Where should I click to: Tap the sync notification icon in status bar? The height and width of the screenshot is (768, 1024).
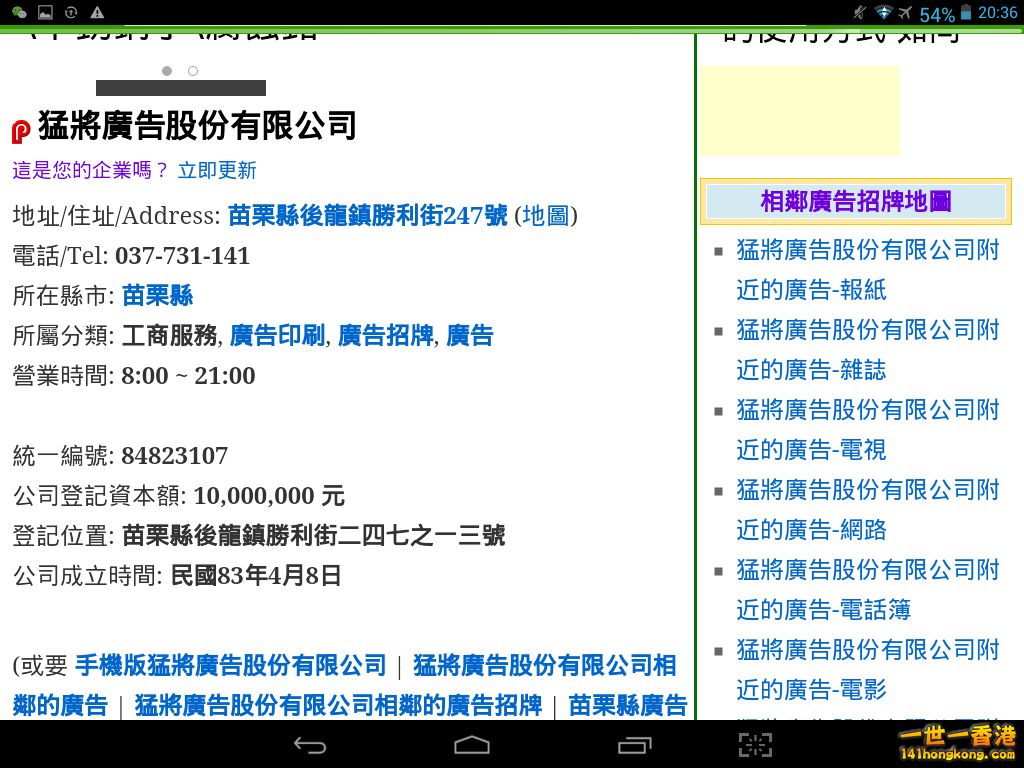[71, 12]
